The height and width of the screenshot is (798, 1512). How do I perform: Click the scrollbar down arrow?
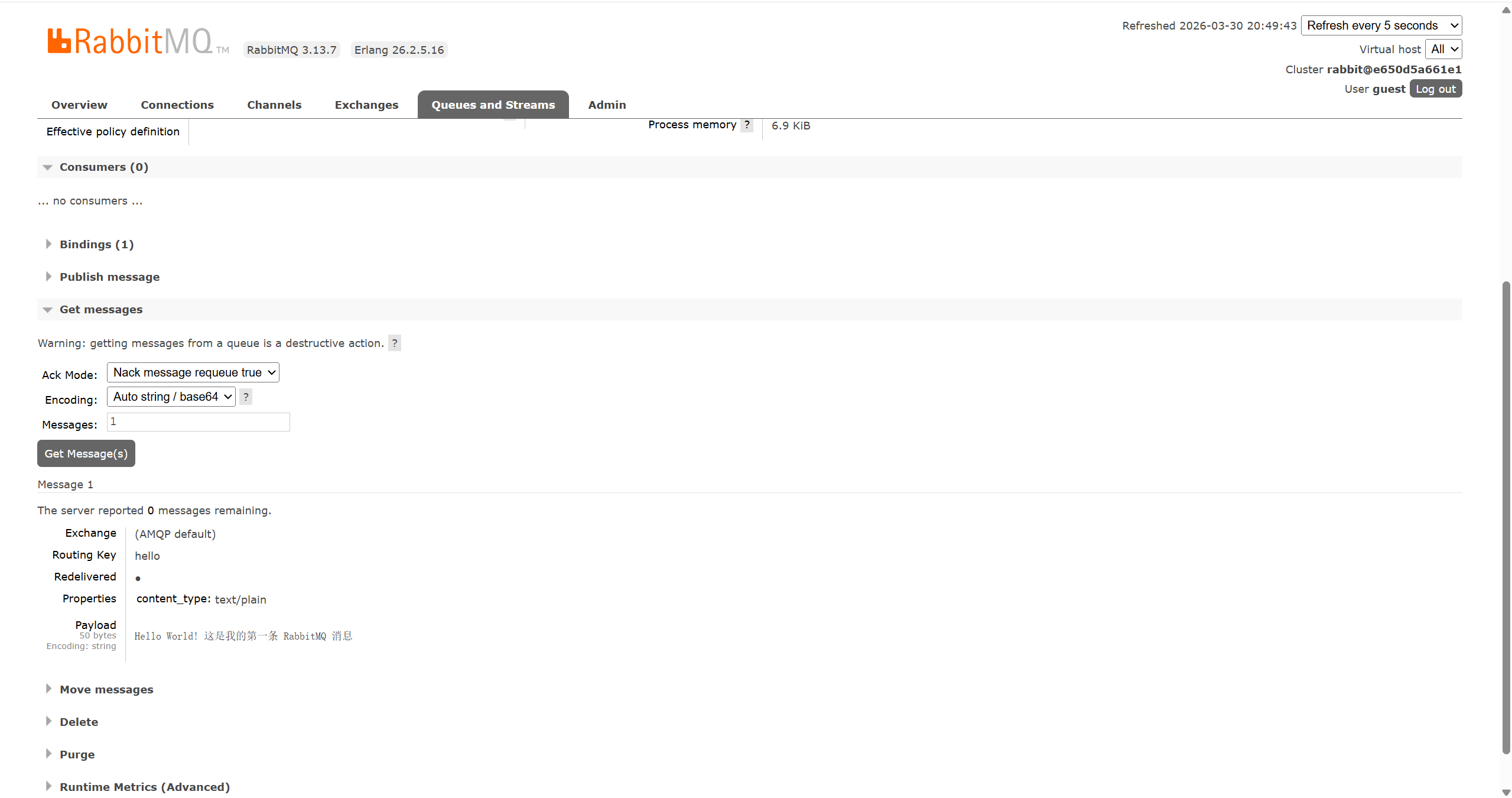(1506, 792)
